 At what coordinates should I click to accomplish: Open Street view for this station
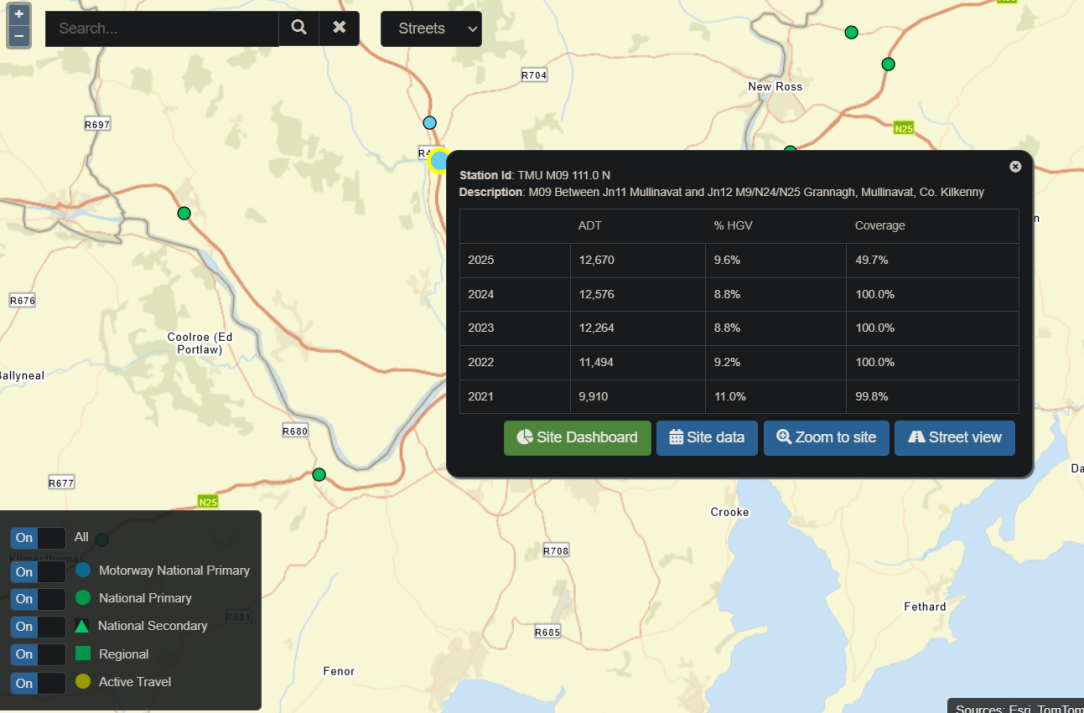(x=955, y=438)
